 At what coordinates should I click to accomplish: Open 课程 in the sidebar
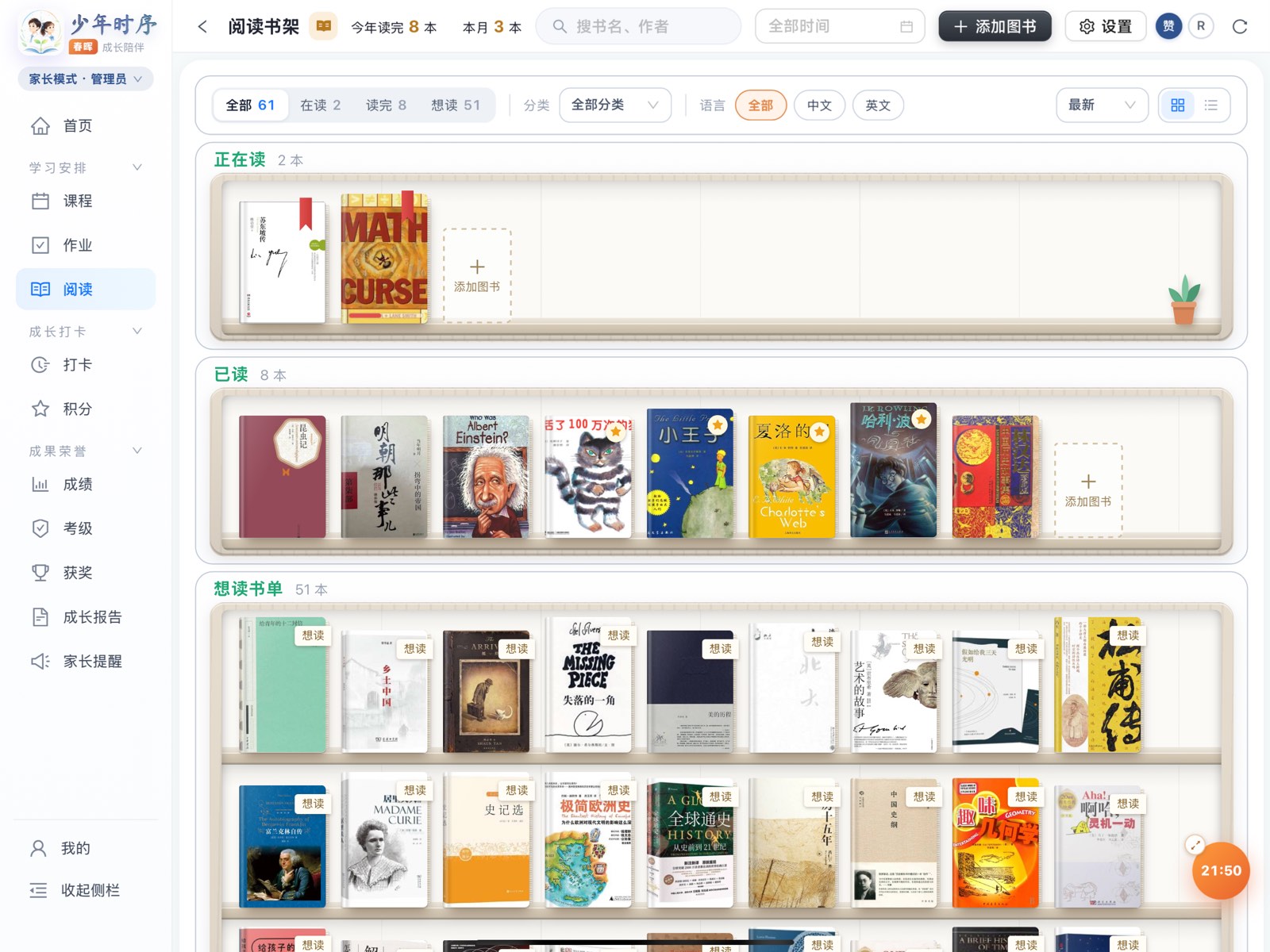86,202
